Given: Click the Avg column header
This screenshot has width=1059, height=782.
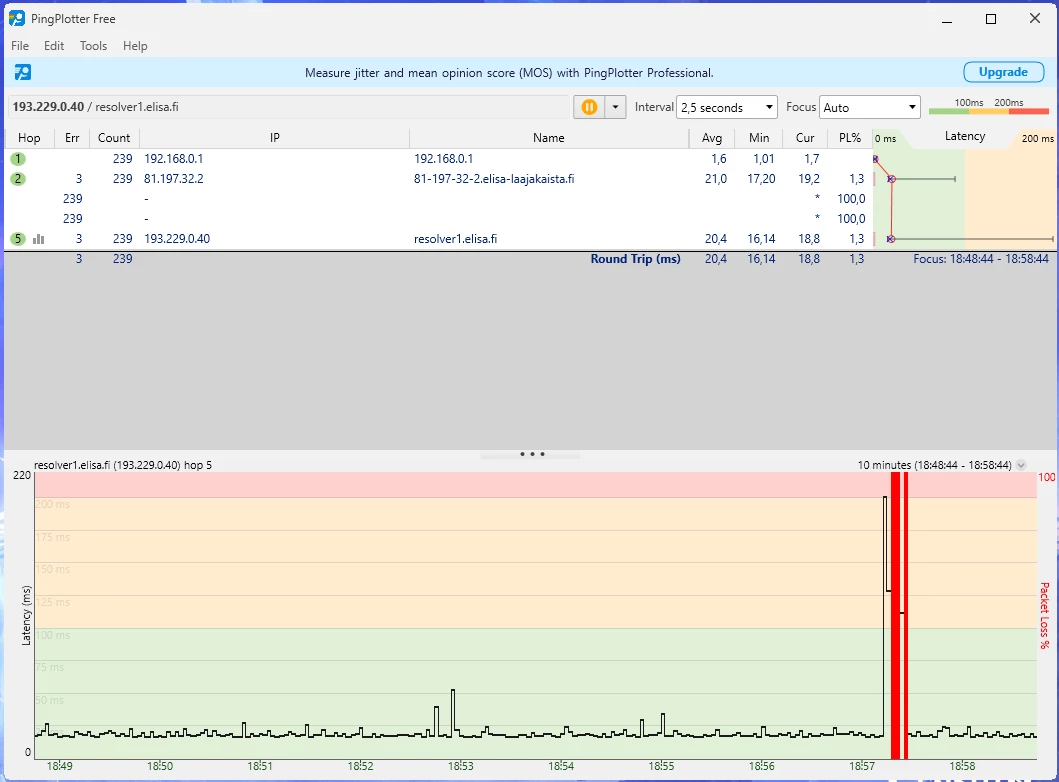Looking at the screenshot, I should (x=712, y=138).
